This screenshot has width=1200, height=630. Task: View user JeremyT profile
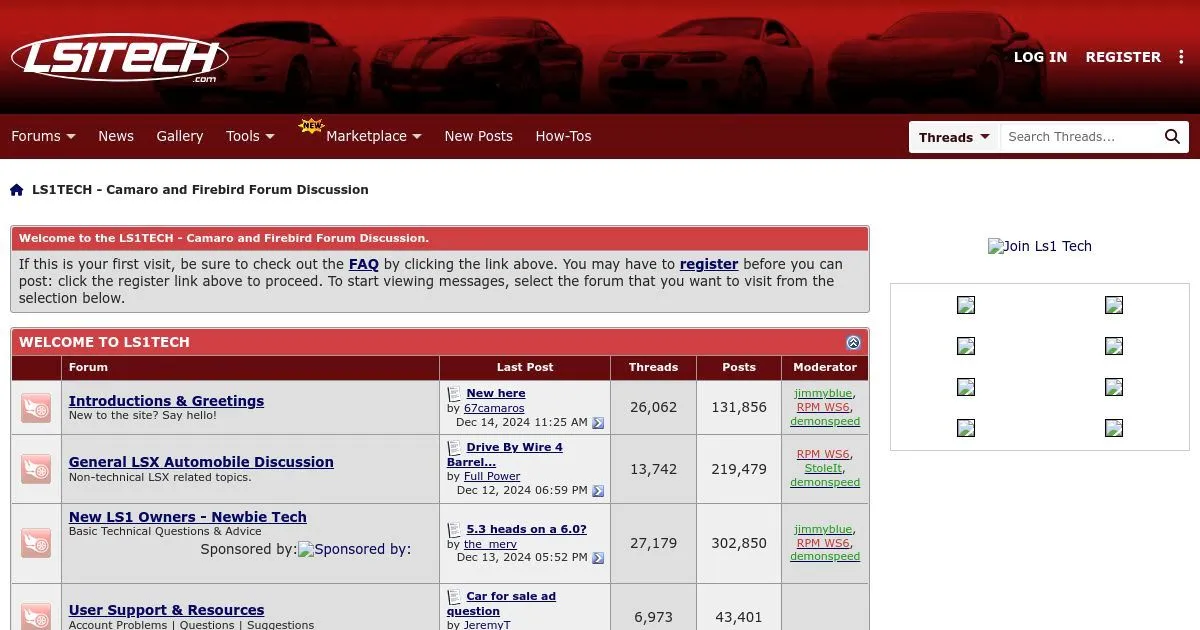pyautogui.click(x=489, y=625)
